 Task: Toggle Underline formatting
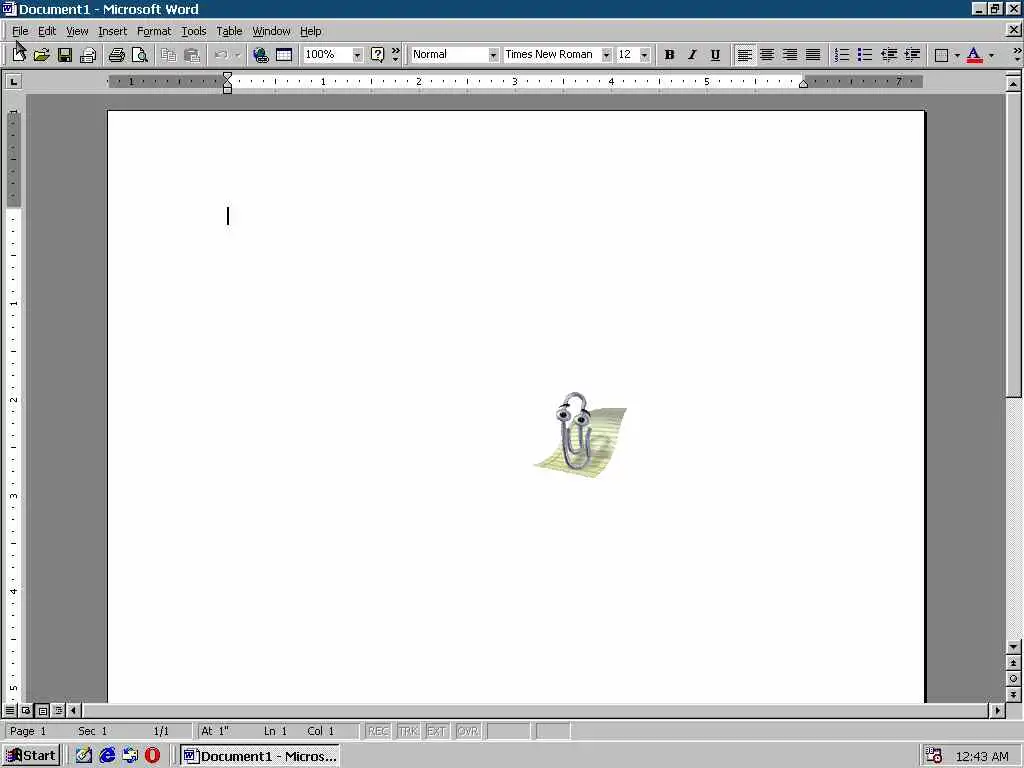pyautogui.click(x=715, y=55)
